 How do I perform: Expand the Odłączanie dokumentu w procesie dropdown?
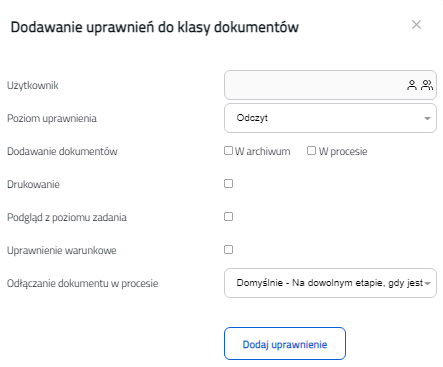[330, 283]
